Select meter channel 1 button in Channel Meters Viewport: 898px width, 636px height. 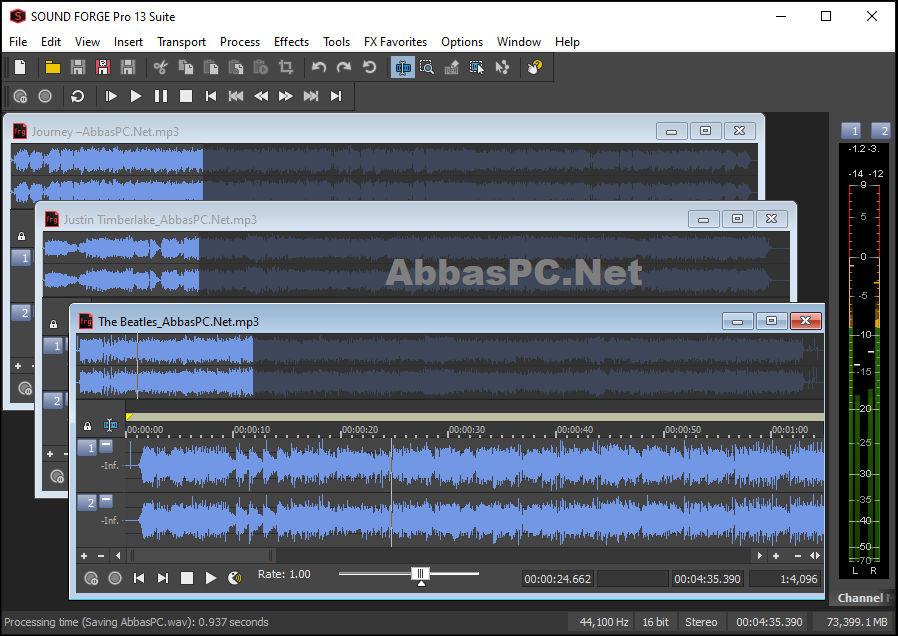pyautogui.click(x=851, y=131)
